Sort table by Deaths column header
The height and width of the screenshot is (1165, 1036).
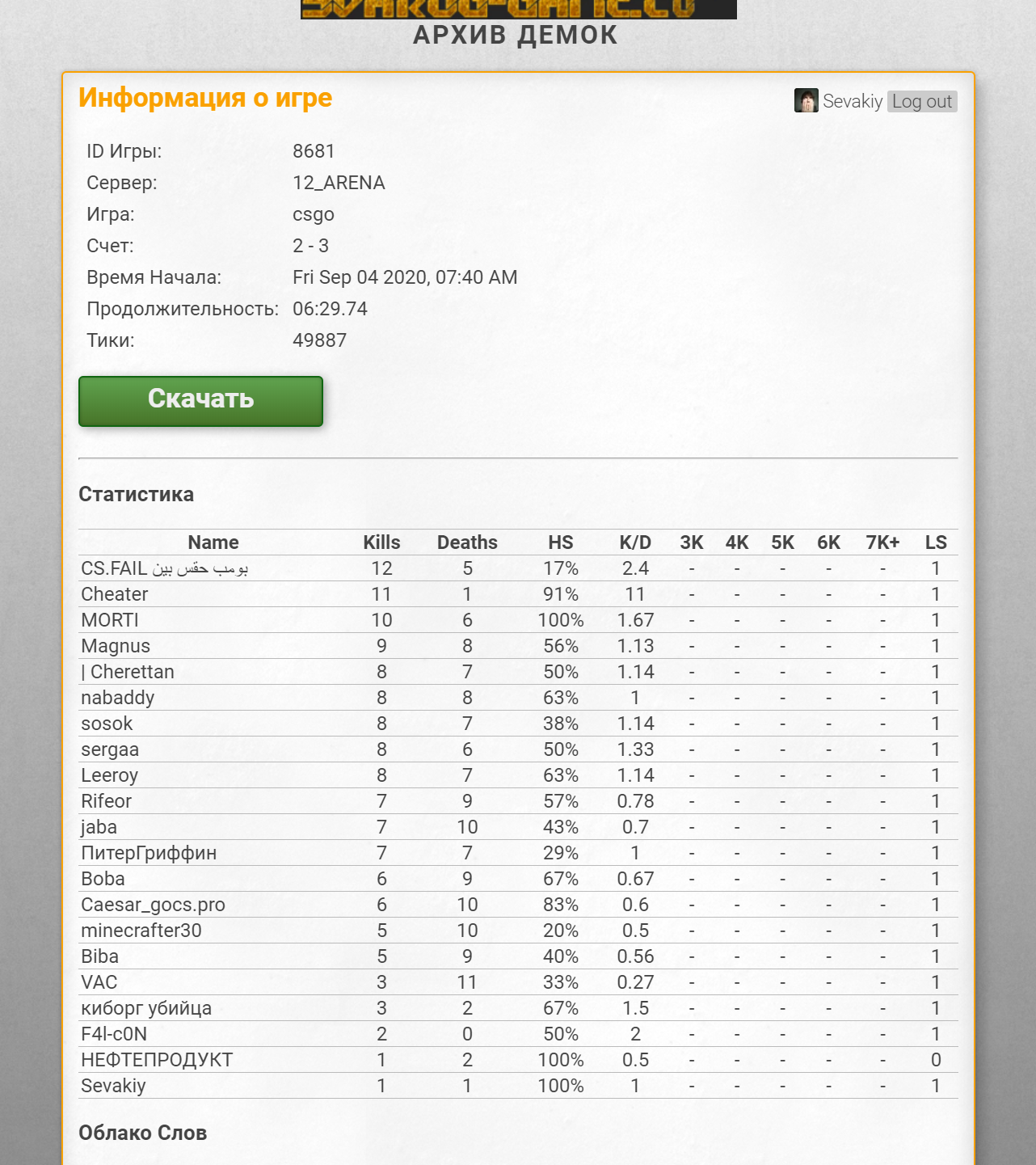coord(467,542)
